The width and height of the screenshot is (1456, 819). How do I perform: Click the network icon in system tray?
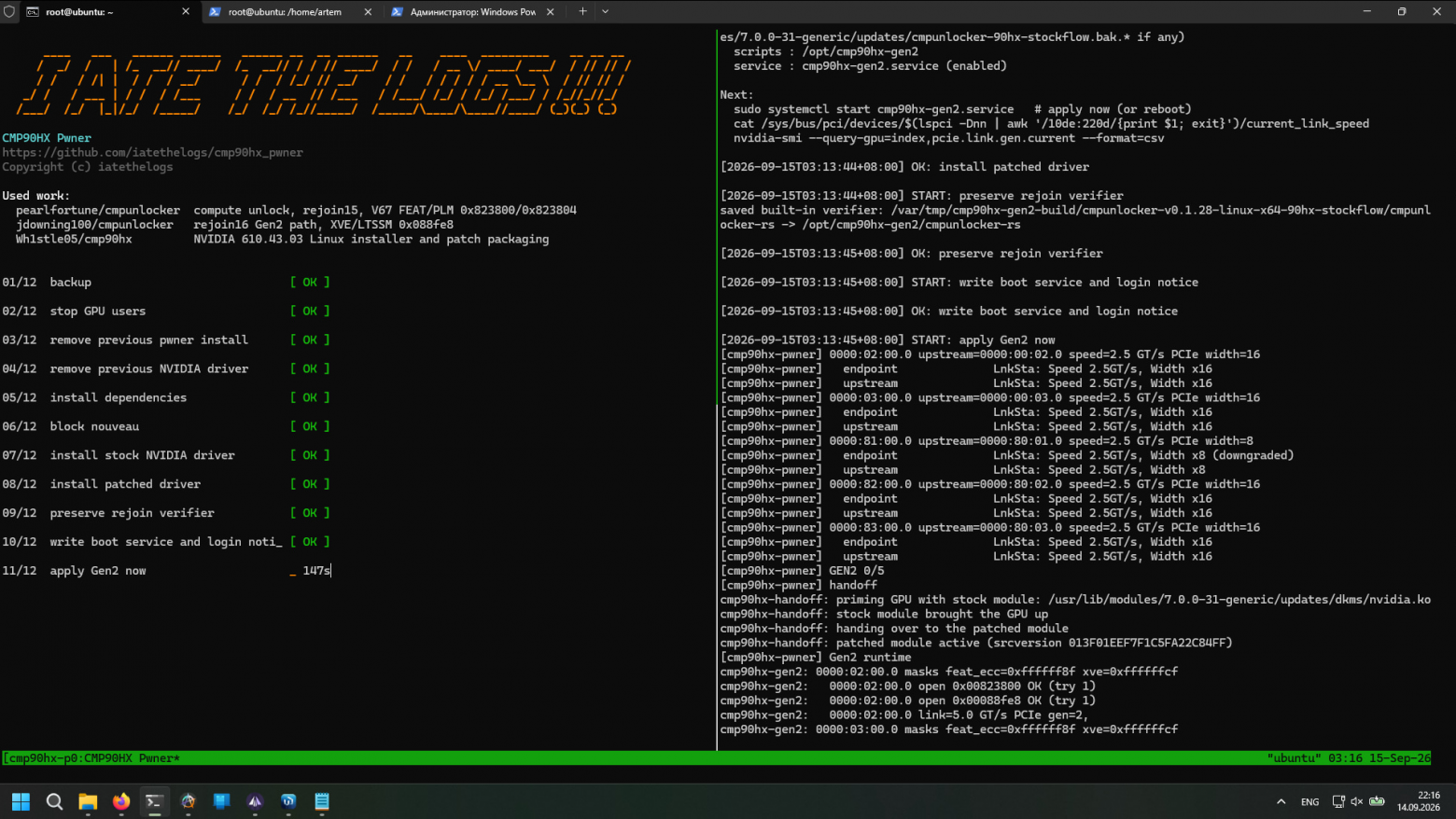click(1338, 801)
